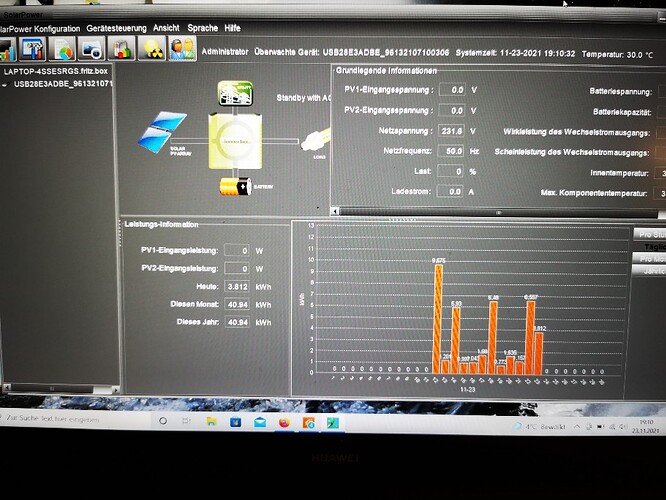
Task: Collapse the USB28E3ADBE device tree node
Action: point(5,85)
